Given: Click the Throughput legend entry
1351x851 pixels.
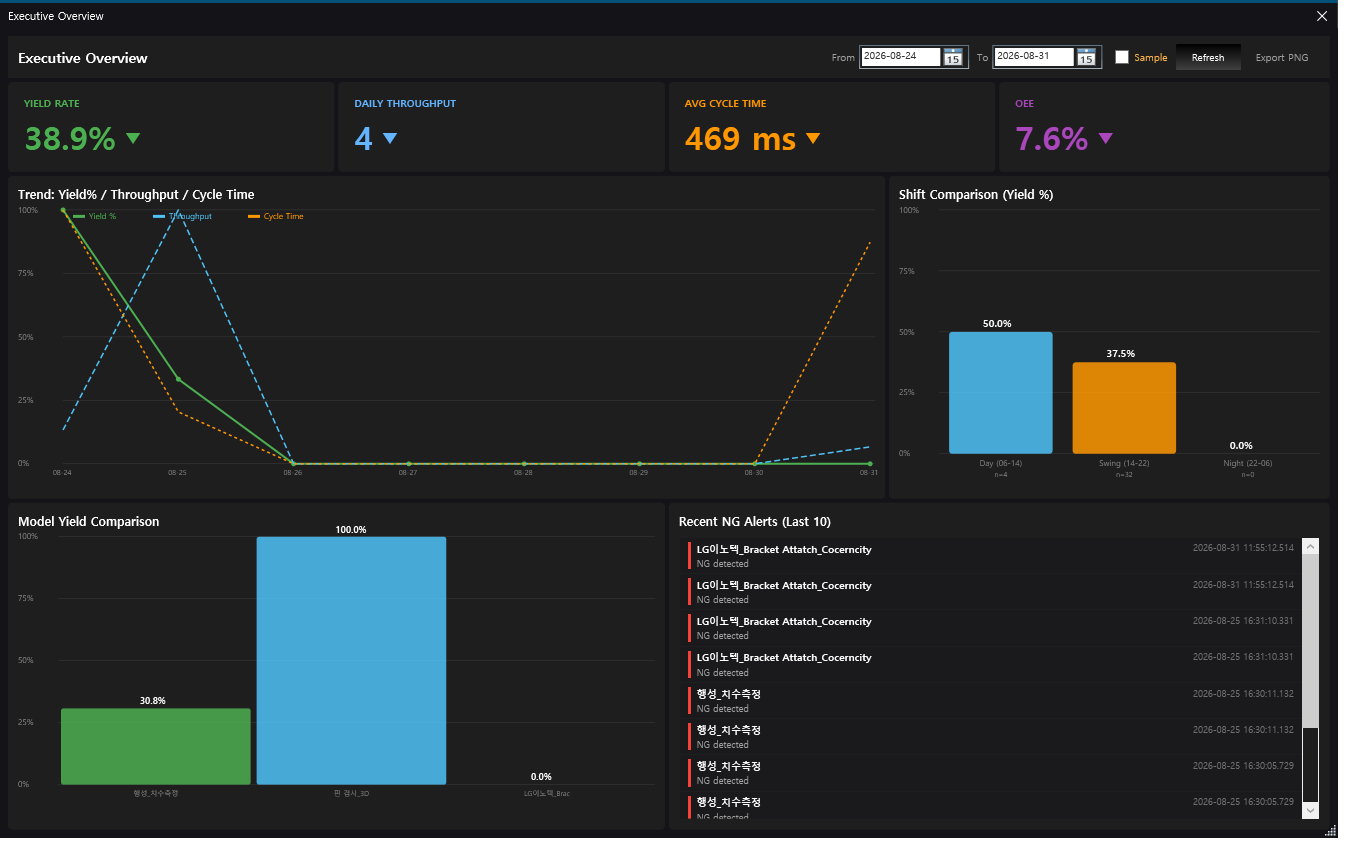Looking at the screenshot, I should tap(182, 216).
